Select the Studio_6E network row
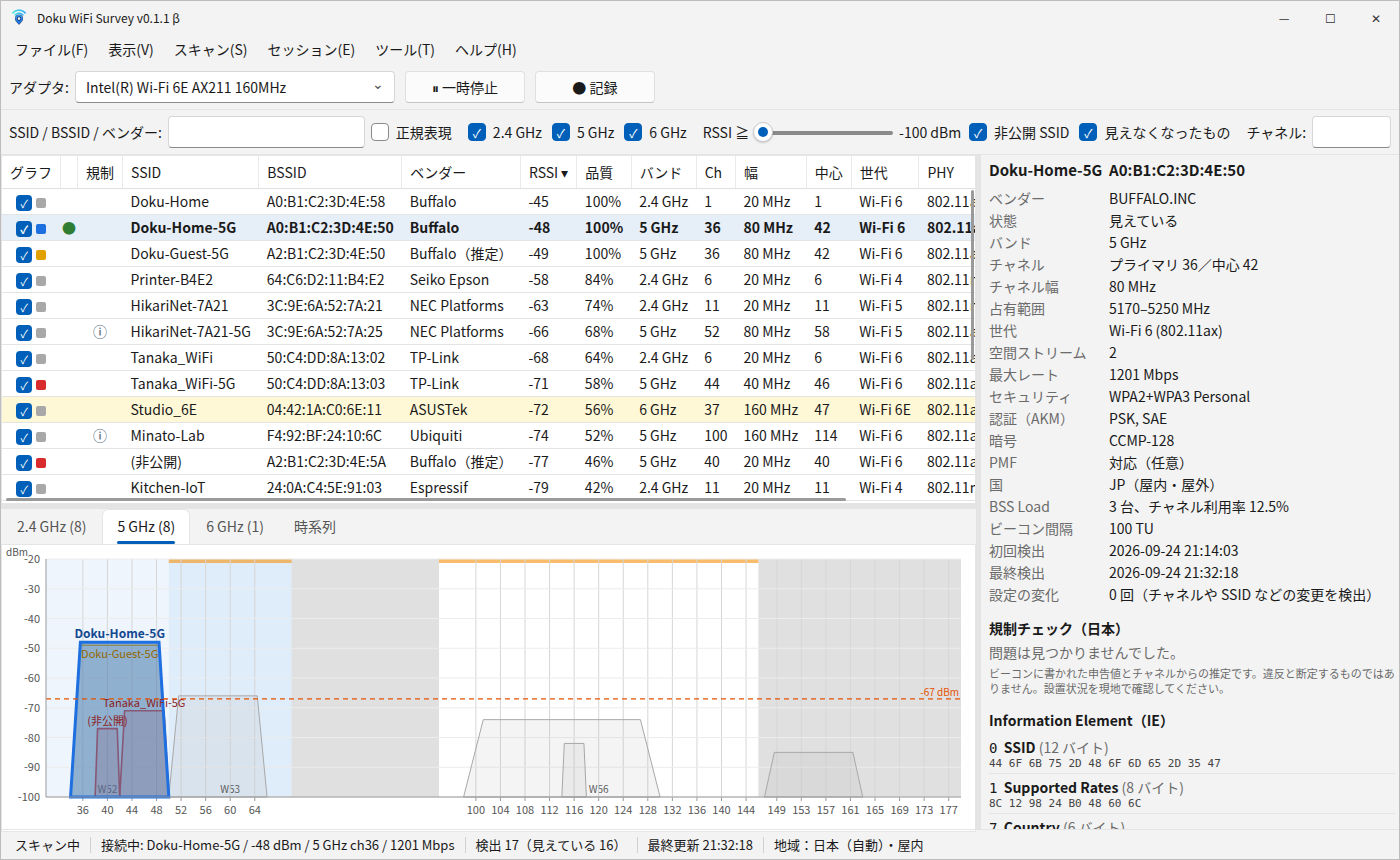This screenshot has width=1400, height=860. coord(490,410)
